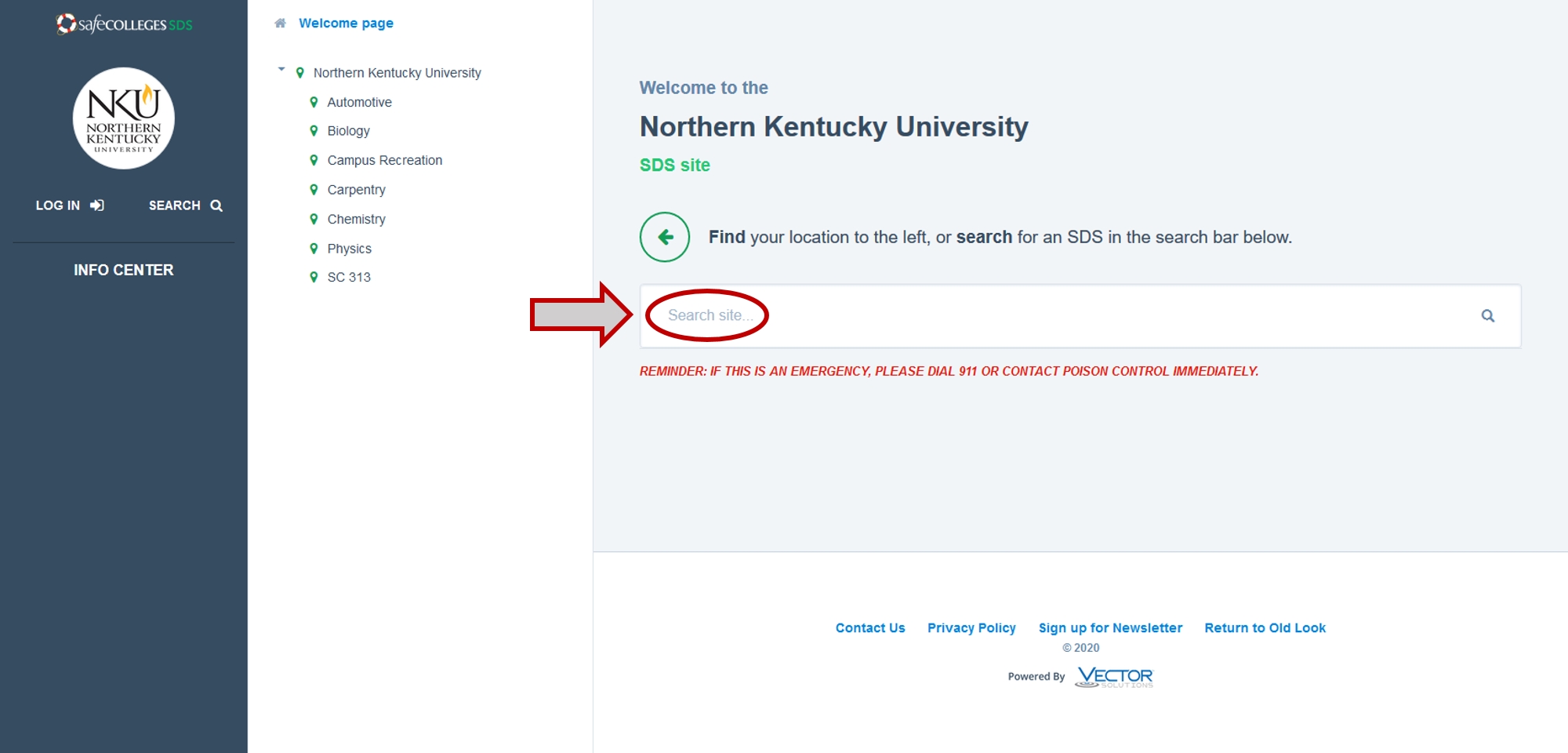This screenshot has width=1568, height=753.
Task: Open the SC 313 location
Action: [x=349, y=277]
